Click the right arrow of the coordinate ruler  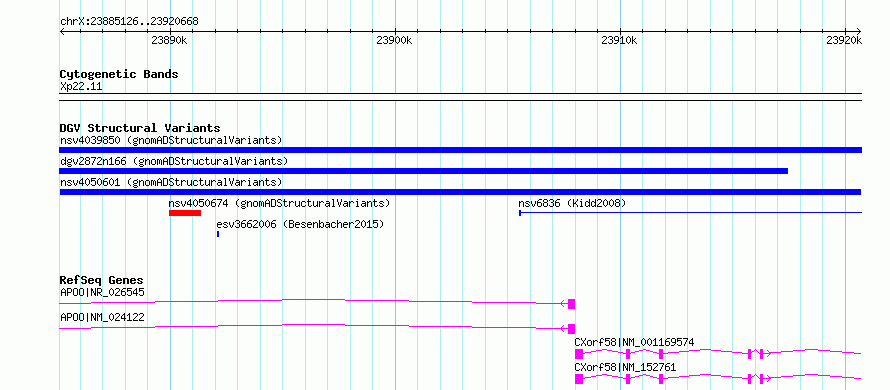pyautogui.click(x=859, y=32)
